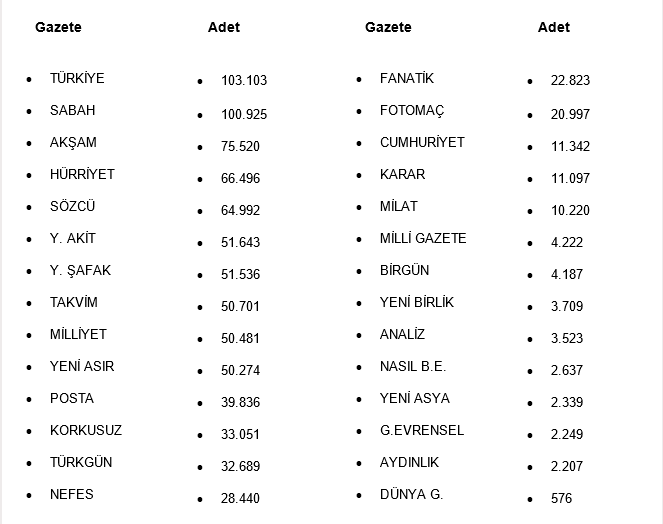Click the TÜRKİYE newspaper entry
The width and height of the screenshot is (663, 524).
point(77,78)
